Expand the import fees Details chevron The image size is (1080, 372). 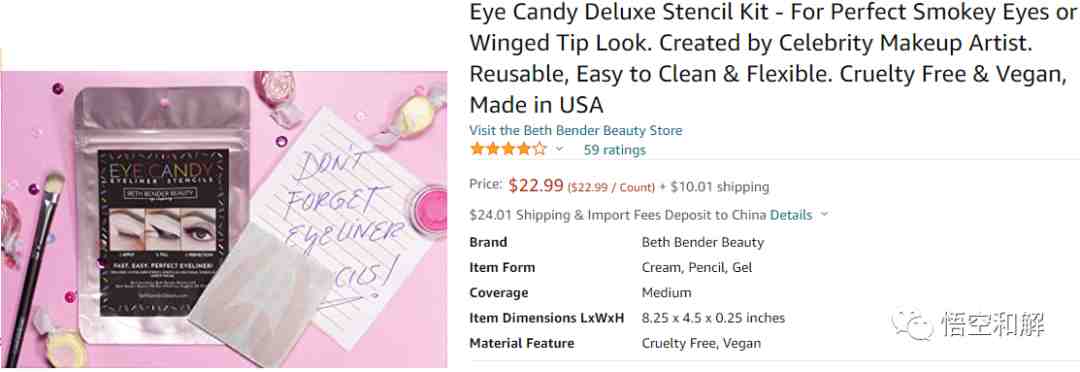coord(824,215)
